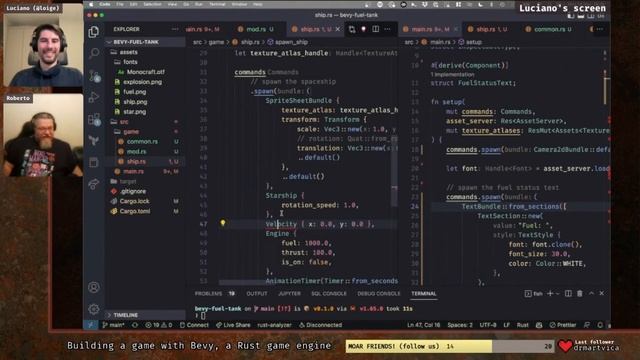Open Explorer panel more actions ellipsis
Viewport: 640px width, 360px height.
[175, 29]
